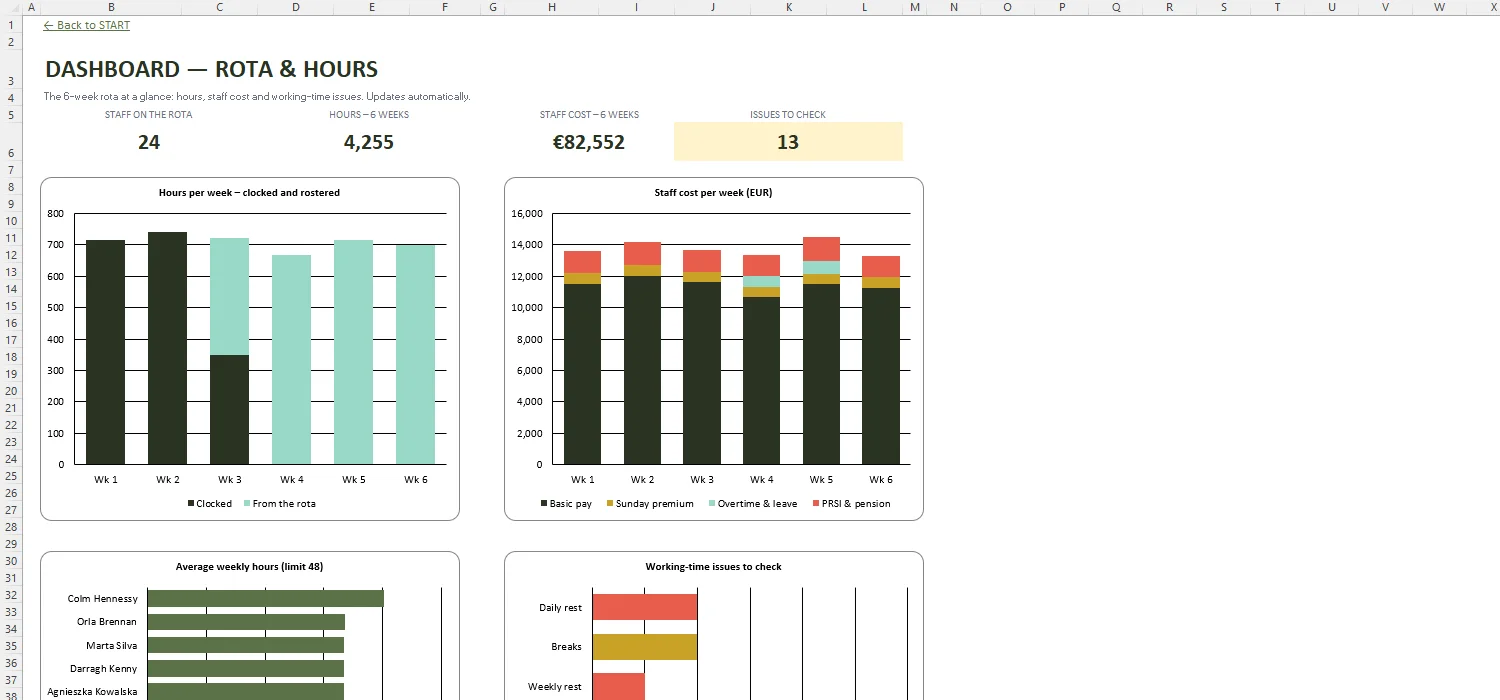The height and width of the screenshot is (700, 1500).
Task: Select the Wk 6 rota hours bar
Action: (416, 355)
